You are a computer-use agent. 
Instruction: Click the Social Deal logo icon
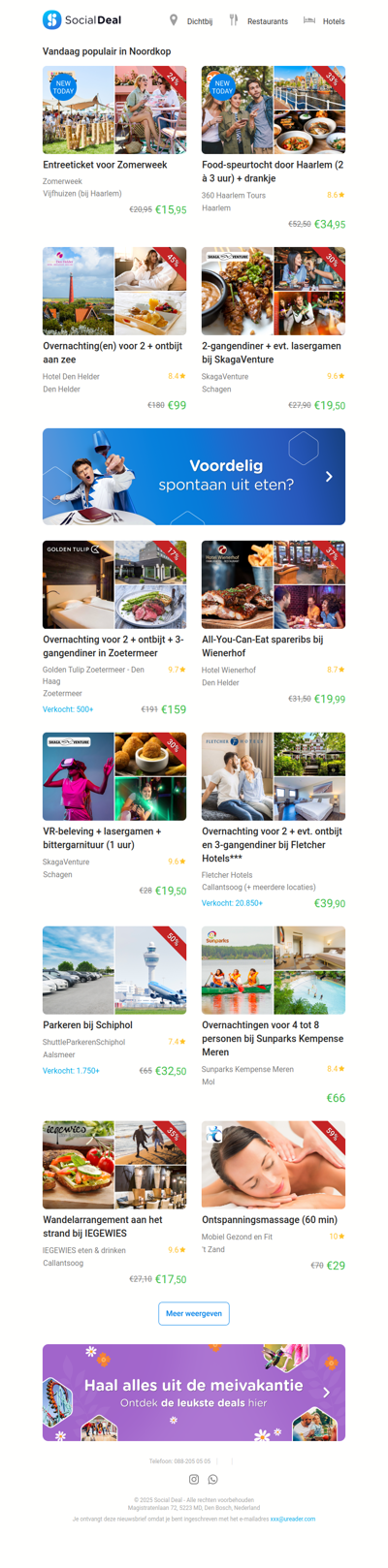coord(52,19)
